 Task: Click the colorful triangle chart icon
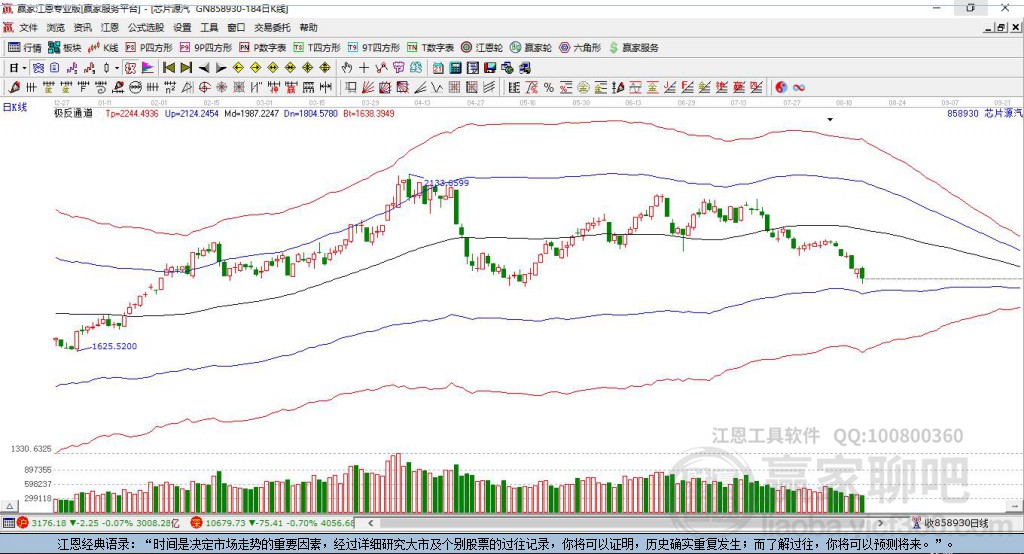click(x=148, y=67)
